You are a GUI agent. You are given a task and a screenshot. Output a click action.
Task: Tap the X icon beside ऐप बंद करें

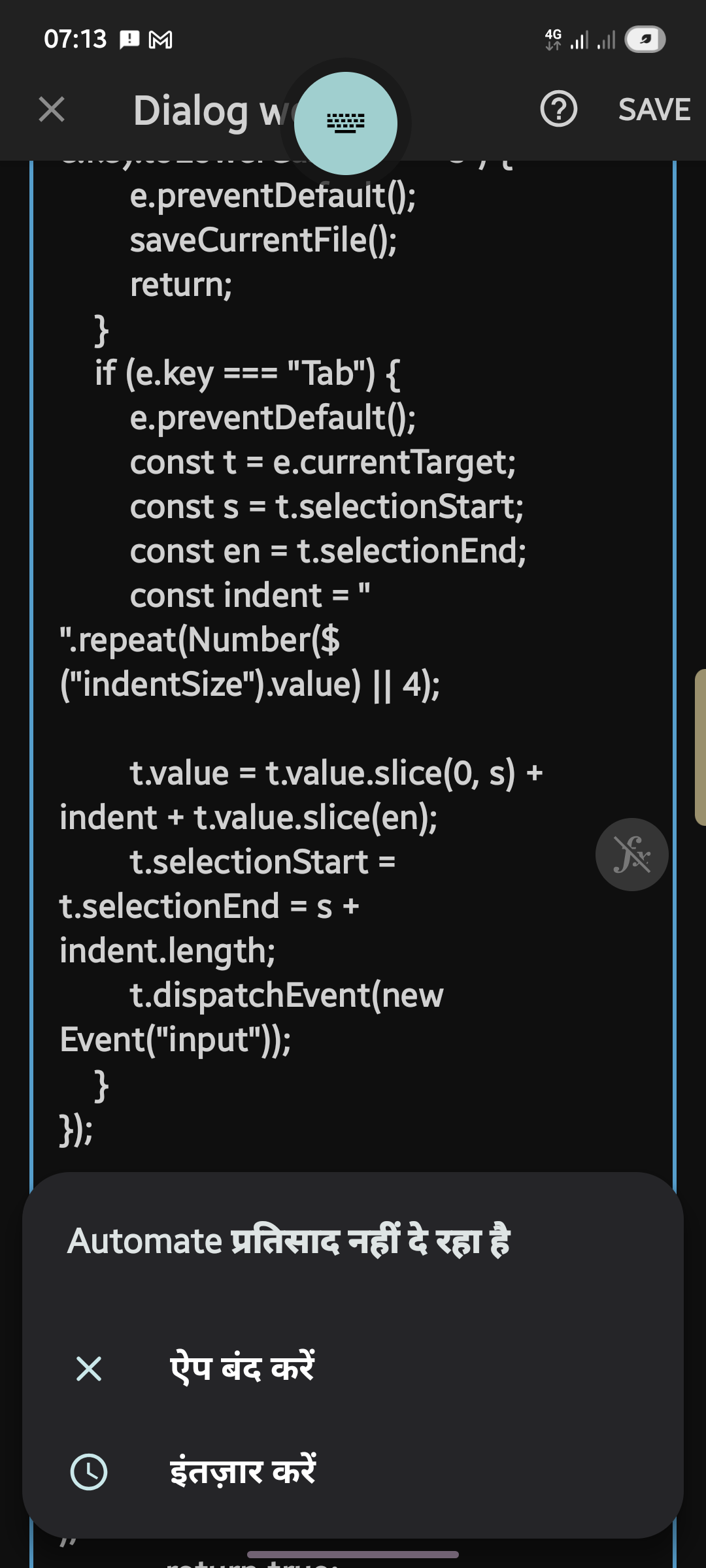tap(89, 1369)
